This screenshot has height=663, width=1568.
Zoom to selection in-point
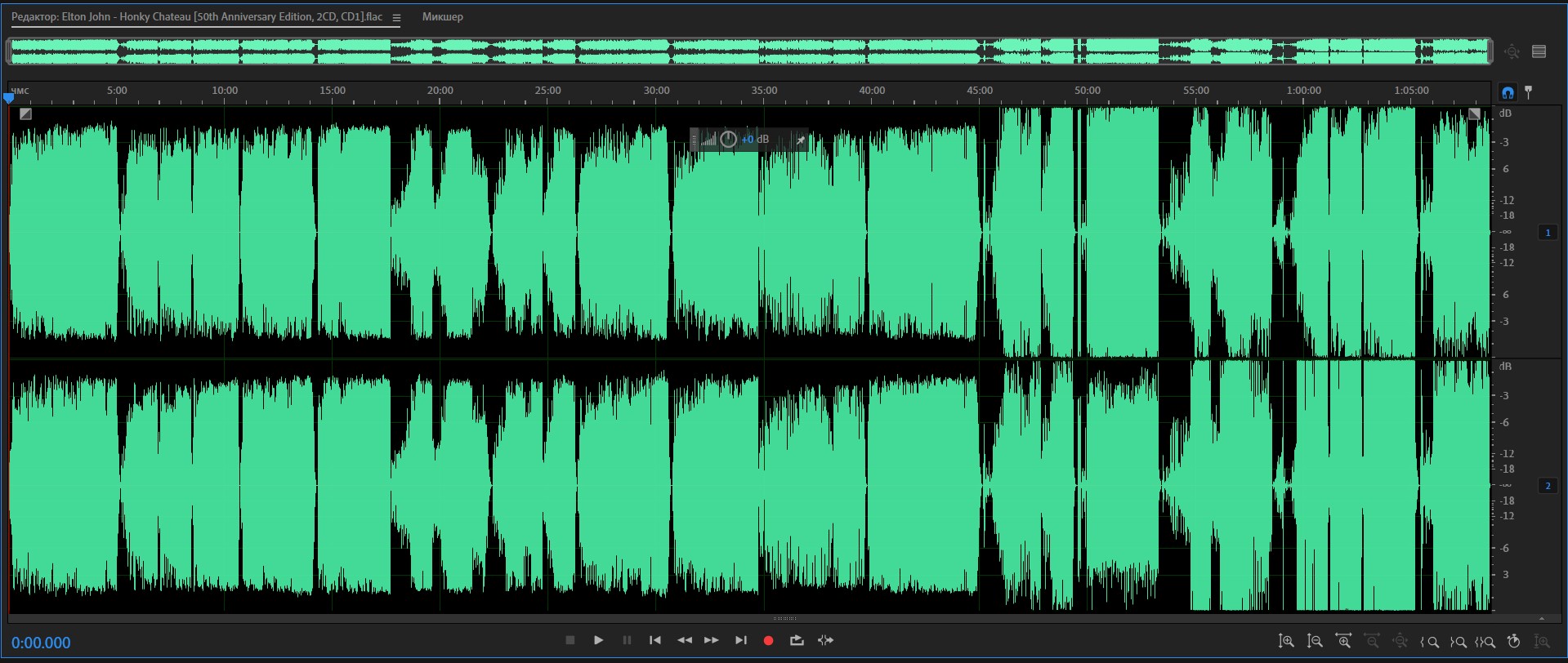tap(1429, 642)
